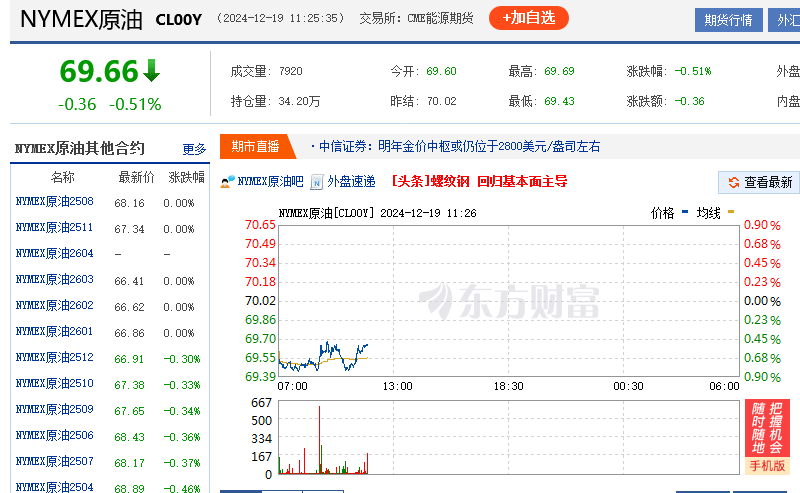The image size is (800, 493).
Task: Click the 今开 value 69.60
Action: (x=441, y=71)
